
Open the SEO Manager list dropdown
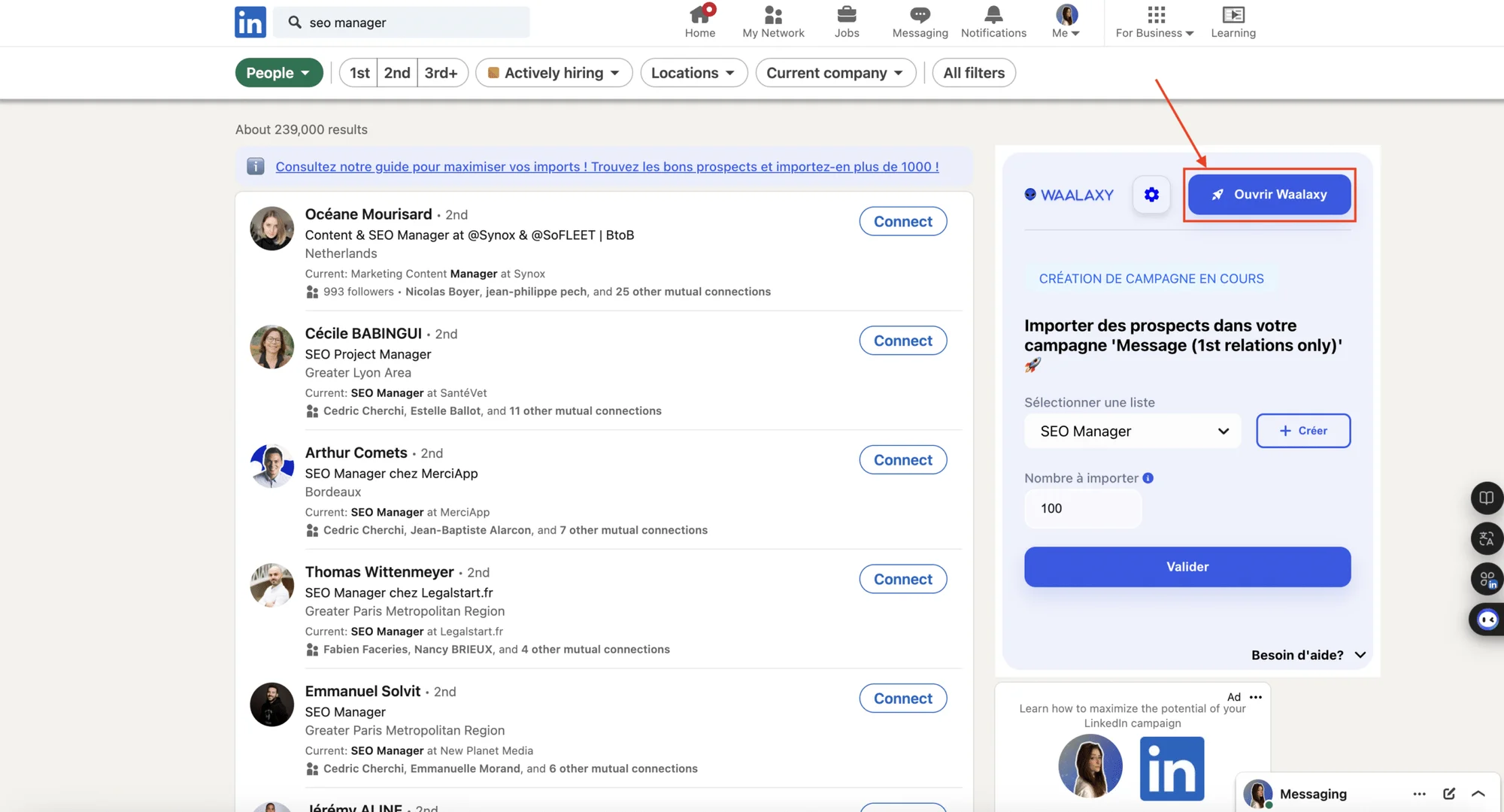(1133, 432)
